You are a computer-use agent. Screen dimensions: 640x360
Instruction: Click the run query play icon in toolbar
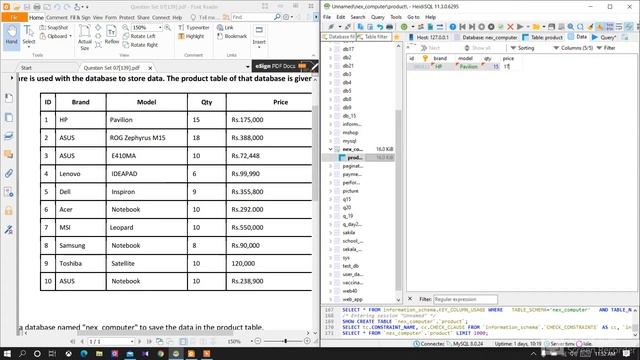coord(520,27)
